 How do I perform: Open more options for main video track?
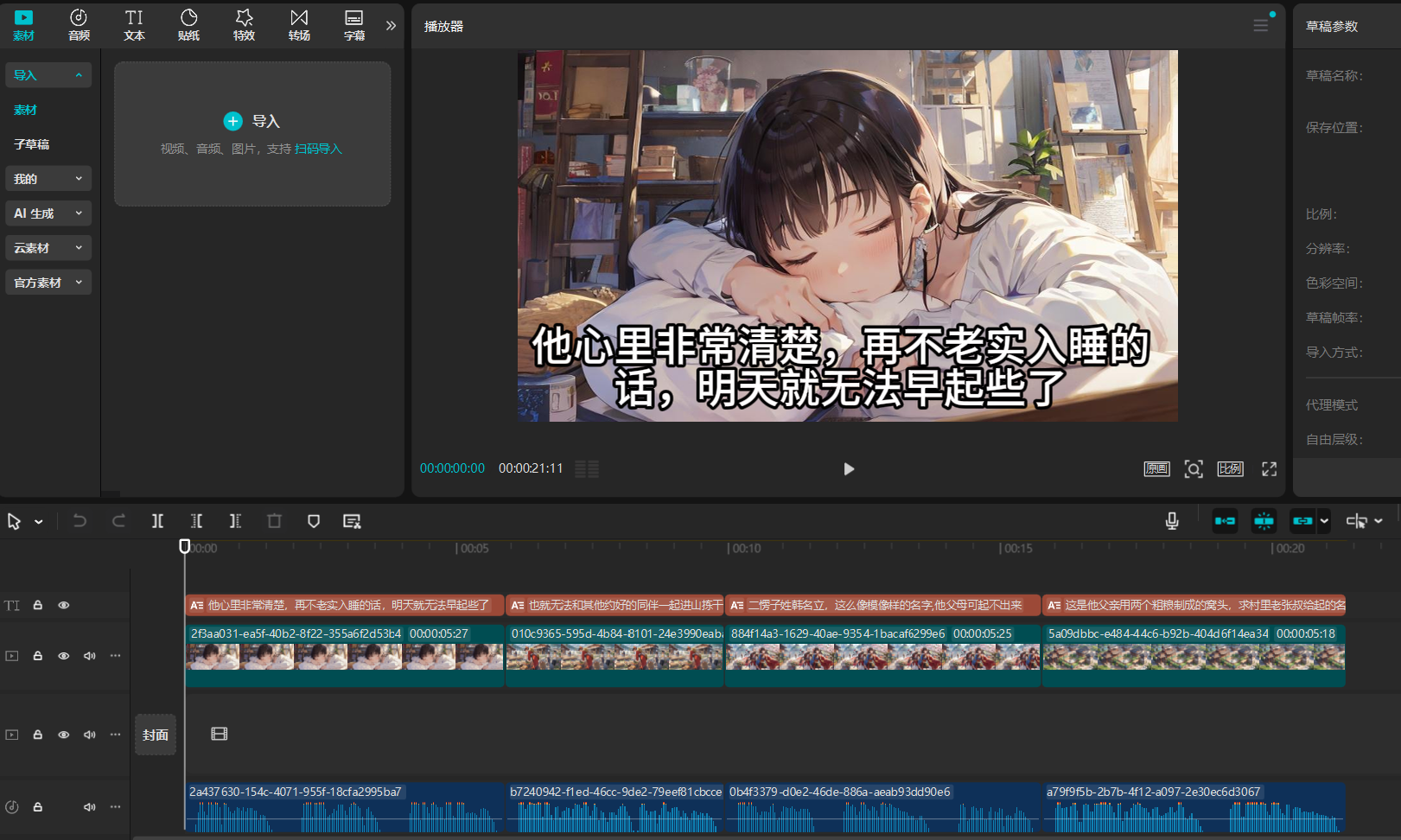[115, 656]
